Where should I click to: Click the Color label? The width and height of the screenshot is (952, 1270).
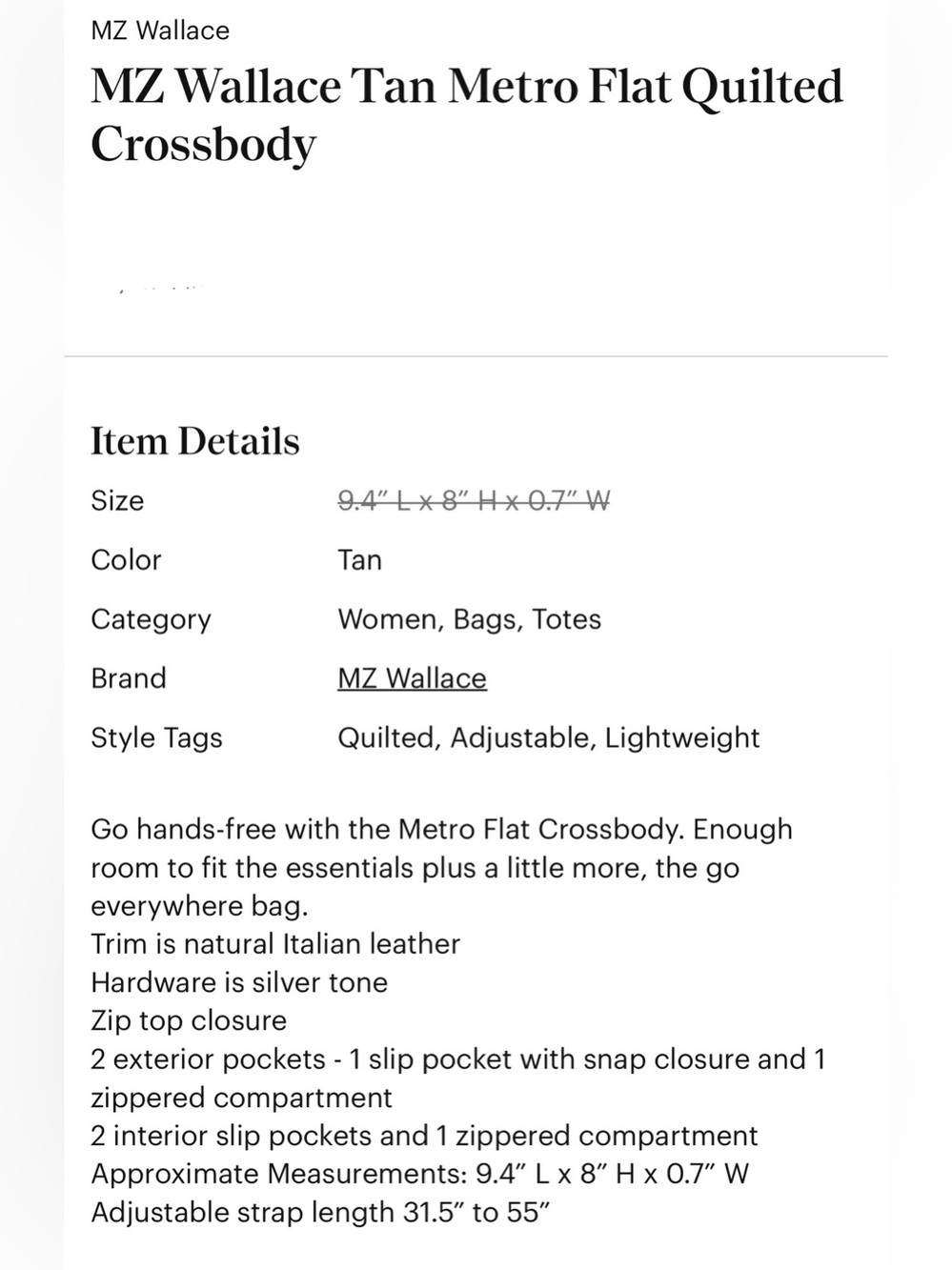click(126, 559)
